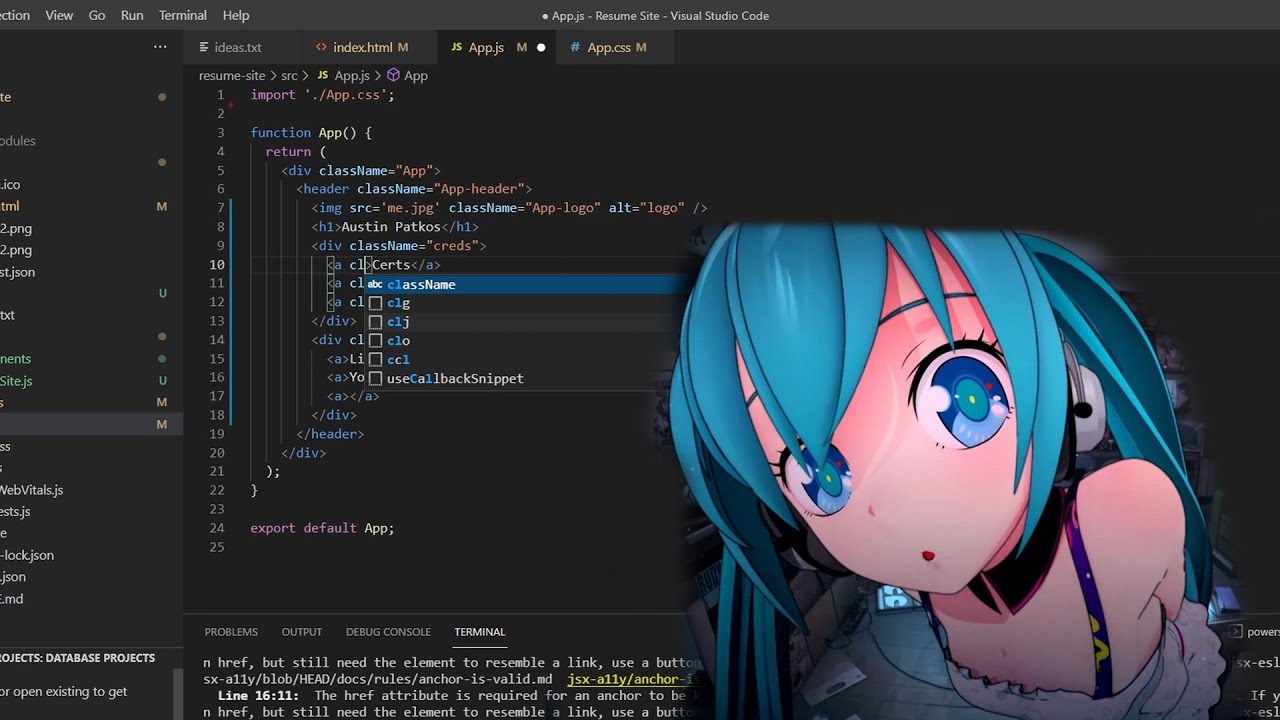Switch to the ideas.txt tab
The image size is (1280, 720).
pos(237,47)
